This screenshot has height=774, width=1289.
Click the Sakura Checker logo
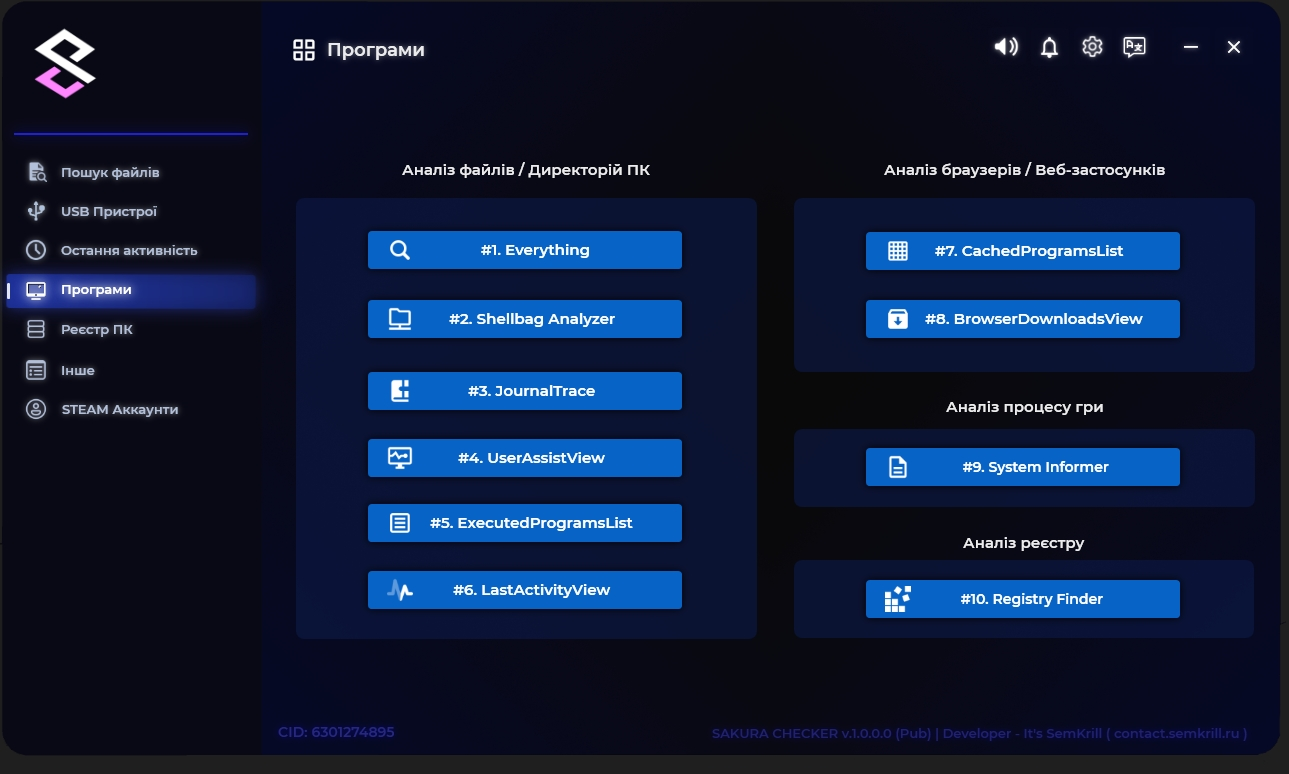[65, 63]
